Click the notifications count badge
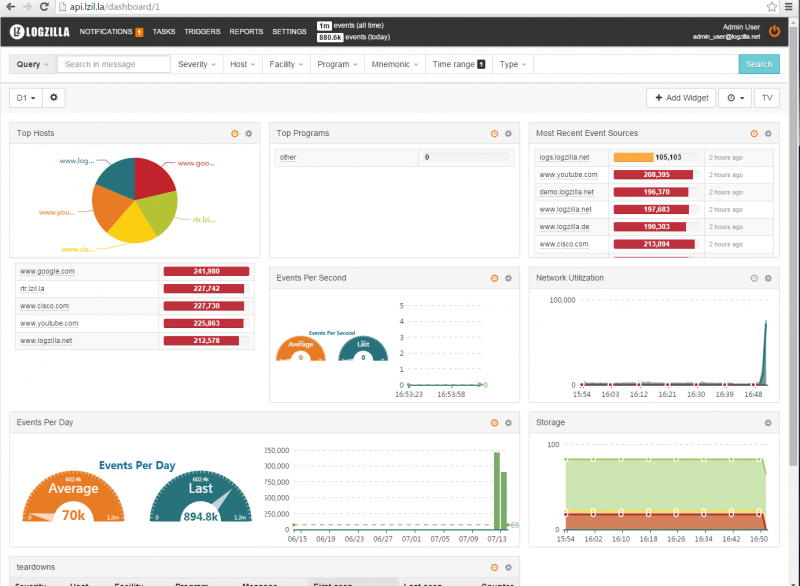The width and height of the screenshot is (800, 586). [139, 32]
